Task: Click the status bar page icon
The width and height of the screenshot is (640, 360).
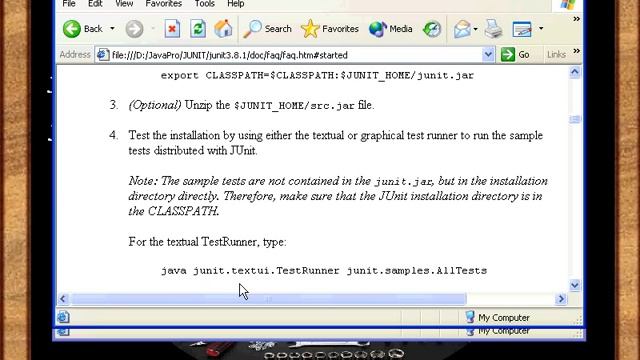Action: click(64, 317)
